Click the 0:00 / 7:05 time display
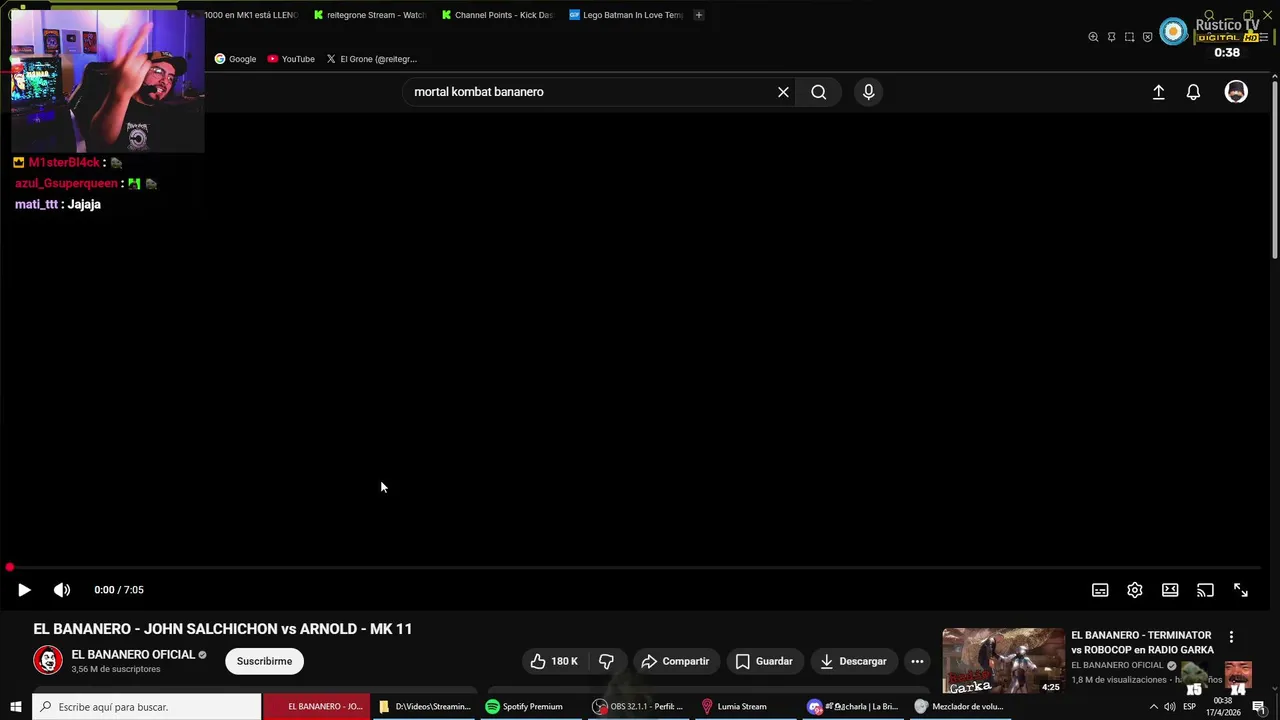The height and width of the screenshot is (720, 1280). pyautogui.click(x=119, y=590)
